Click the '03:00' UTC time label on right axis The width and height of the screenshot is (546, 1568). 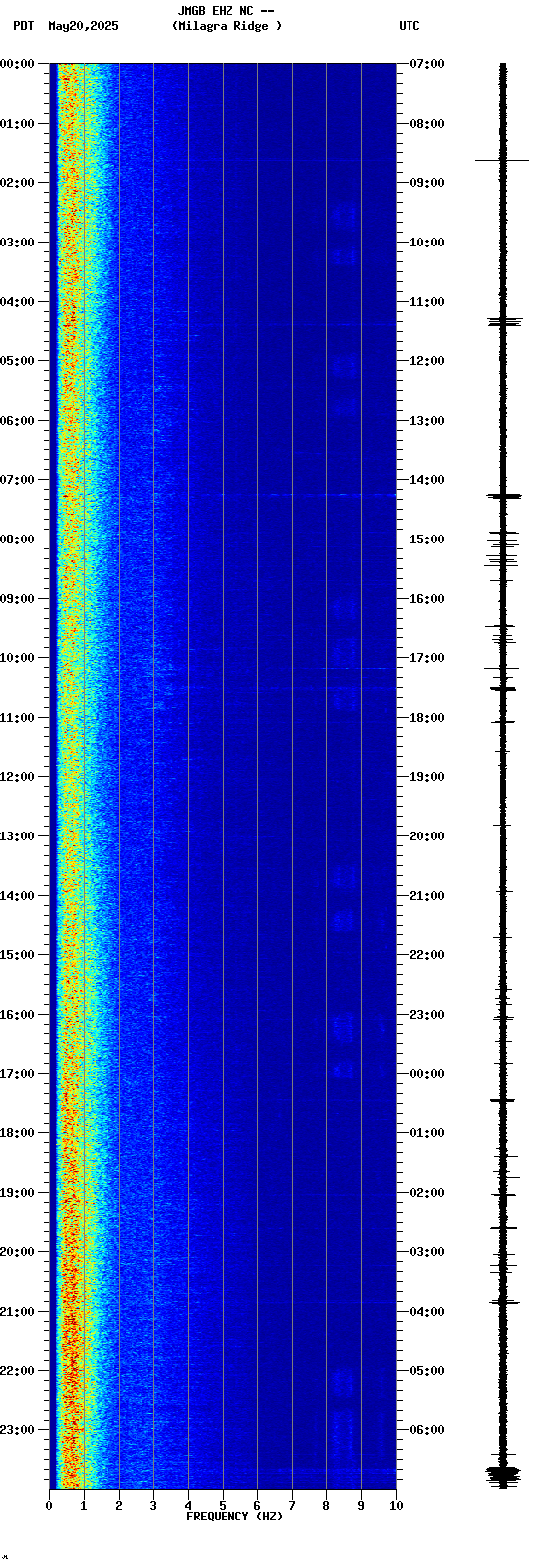click(427, 1252)
